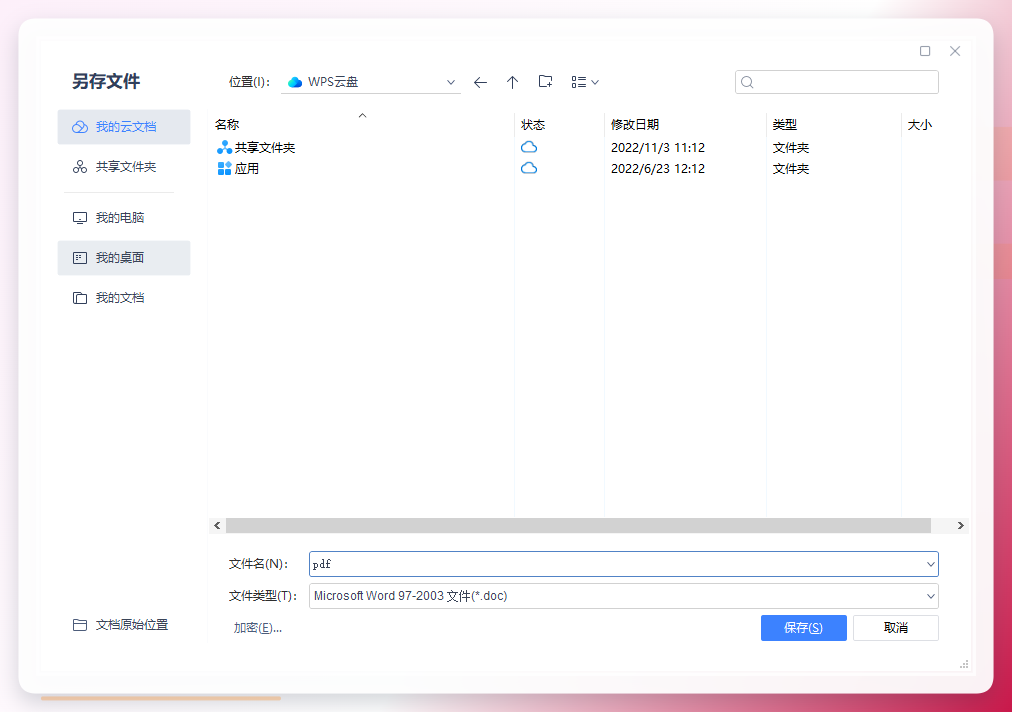The width and height of the screenshot is (1012, 712).
Task: Click the 我的桌面 desktop icon
Action: 80,258
